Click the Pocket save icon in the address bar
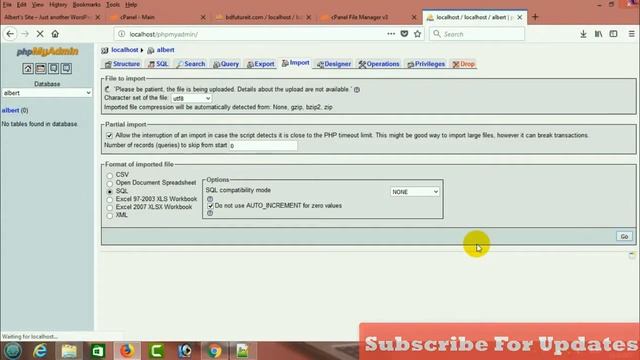The height and width of the screenshot is (360, 640). 404,34
